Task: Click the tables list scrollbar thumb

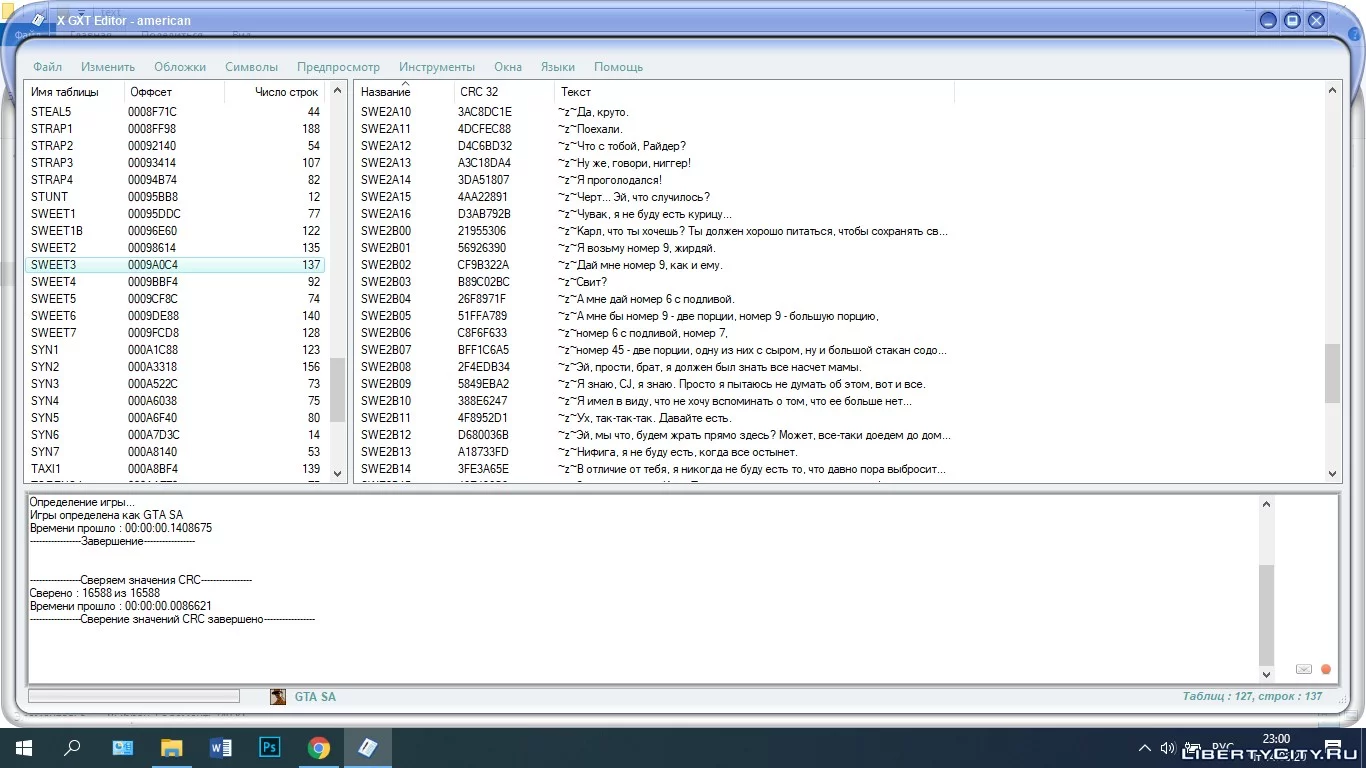Action: (337, 389)
